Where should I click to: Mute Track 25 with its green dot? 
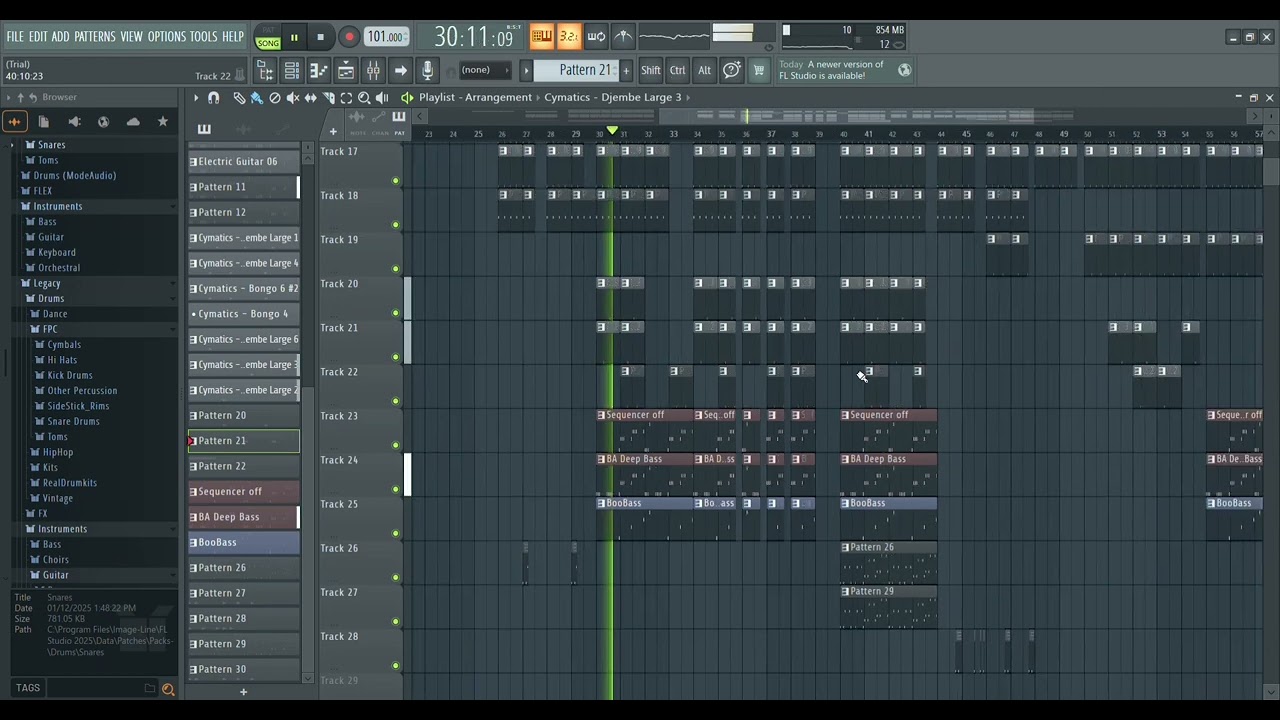click(395, 533)
